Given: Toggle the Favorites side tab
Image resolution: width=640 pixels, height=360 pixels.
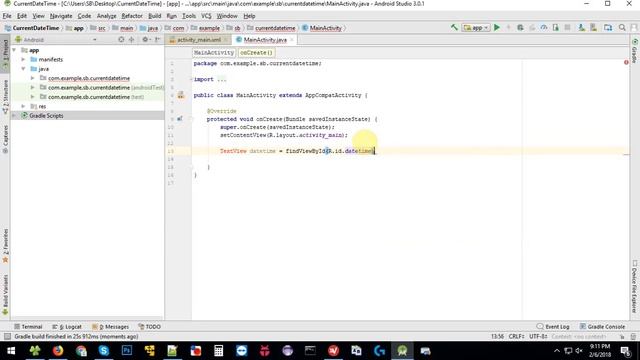Looking at the screenshot, I should point(5,247).
